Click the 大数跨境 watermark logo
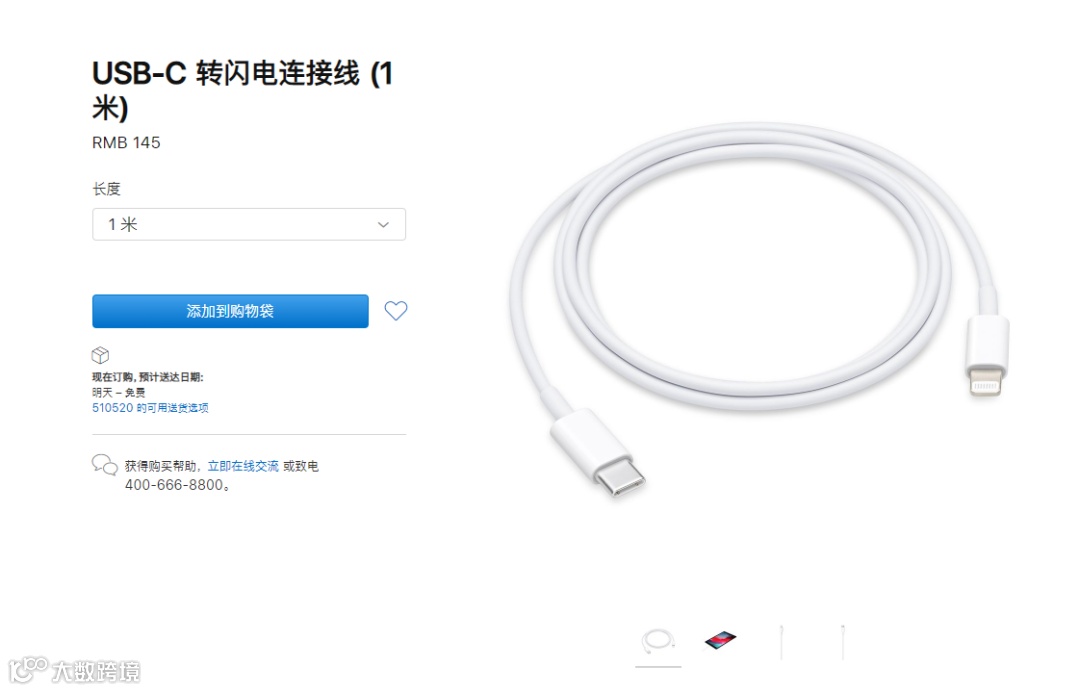Screen dimensions: 1080x691 74,670
